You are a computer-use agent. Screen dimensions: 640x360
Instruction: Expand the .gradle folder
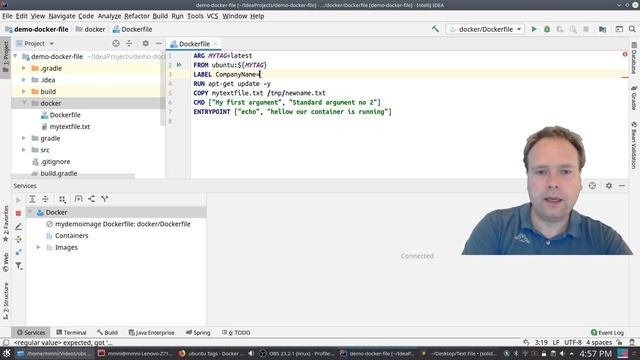[24, 68]
